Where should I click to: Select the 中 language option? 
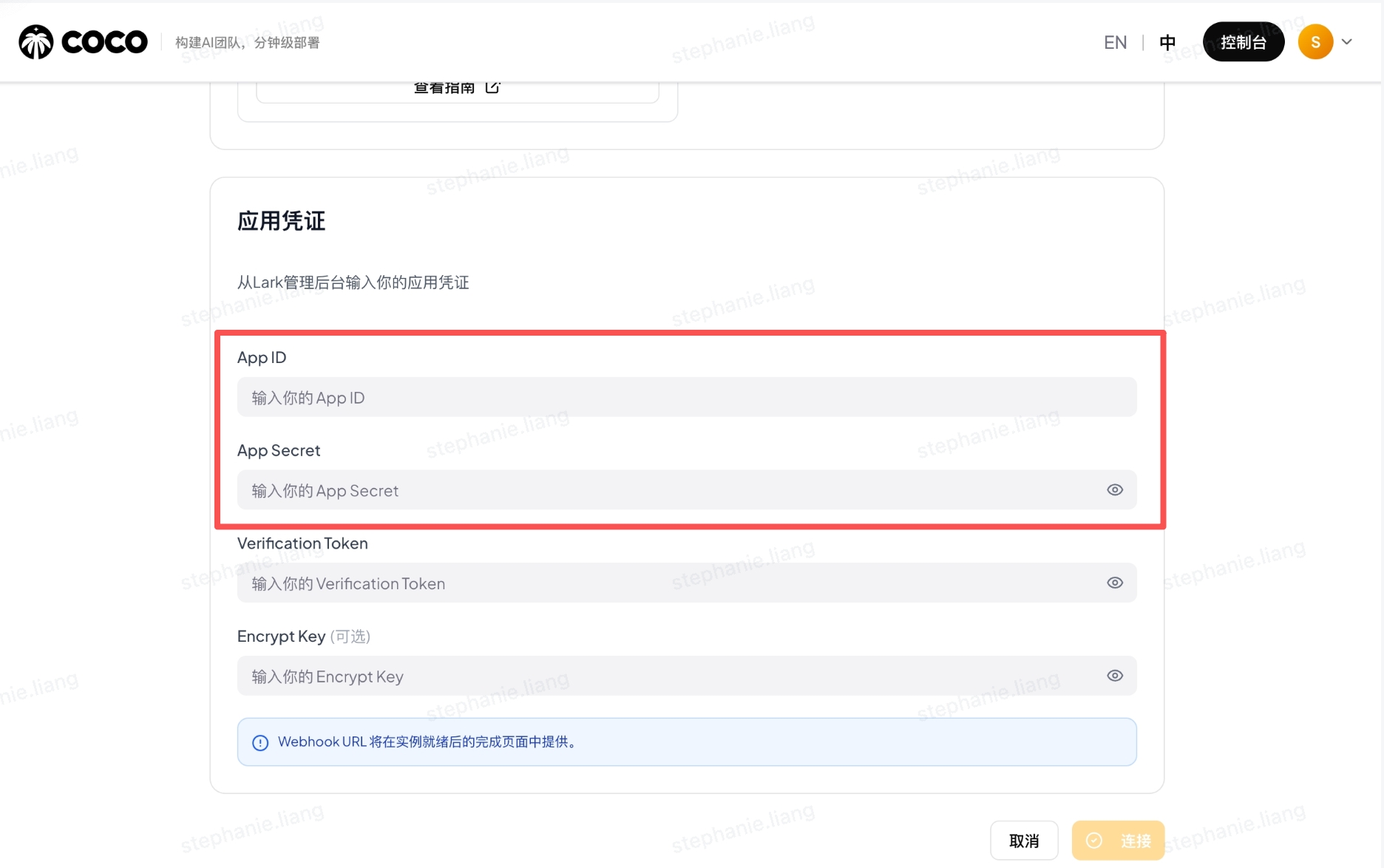coord(1167,42)
